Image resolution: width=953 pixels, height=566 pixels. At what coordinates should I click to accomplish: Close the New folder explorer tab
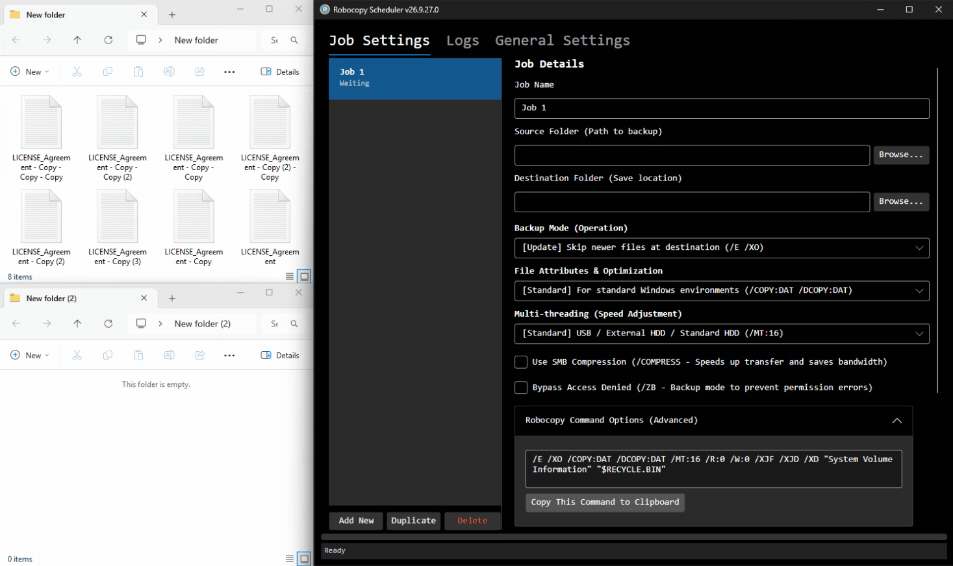(x=144, y=15)
